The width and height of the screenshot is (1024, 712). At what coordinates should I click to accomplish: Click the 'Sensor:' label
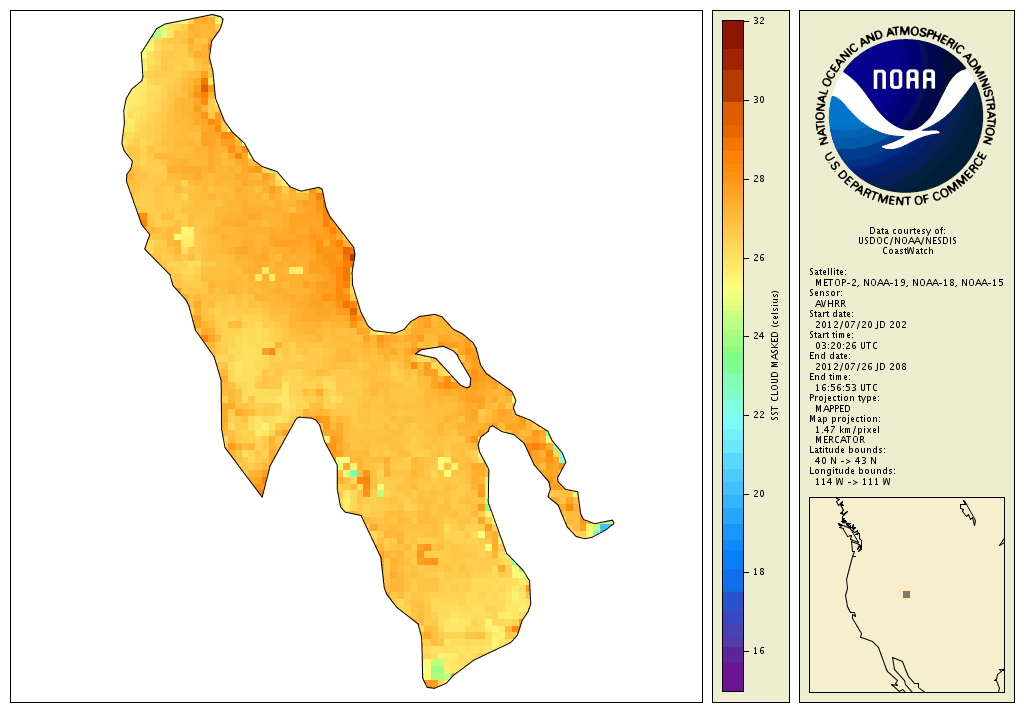pos(825,293)
